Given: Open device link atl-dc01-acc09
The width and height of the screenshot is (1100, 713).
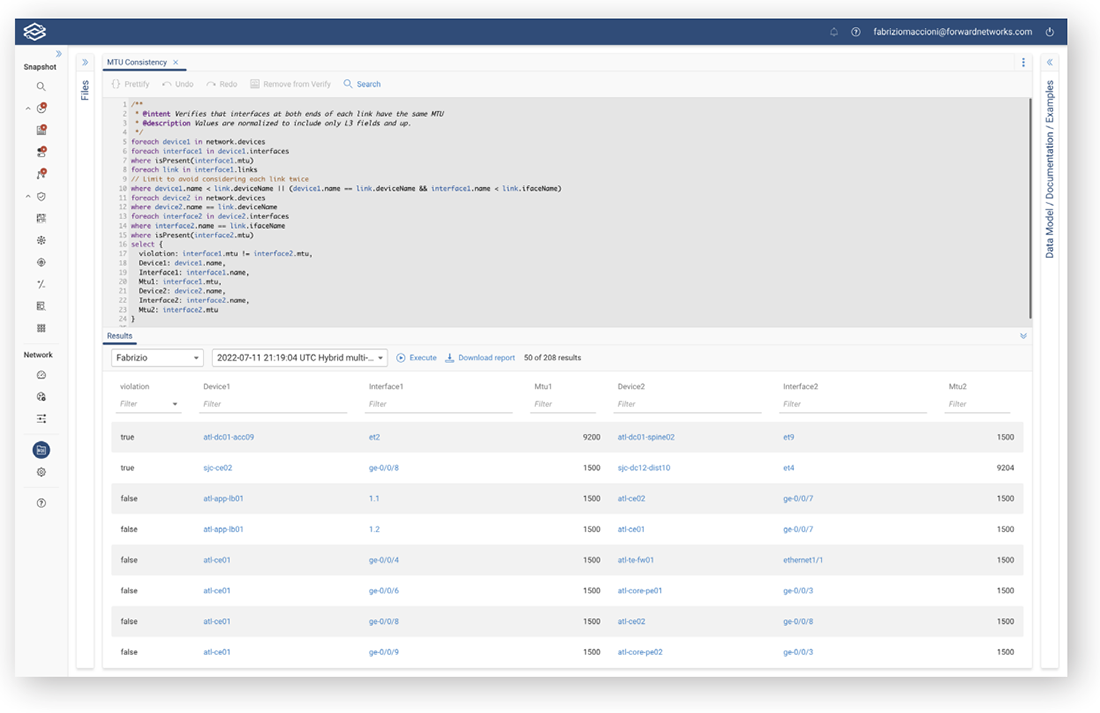Looking at the screenshot, I should [229, 437].
